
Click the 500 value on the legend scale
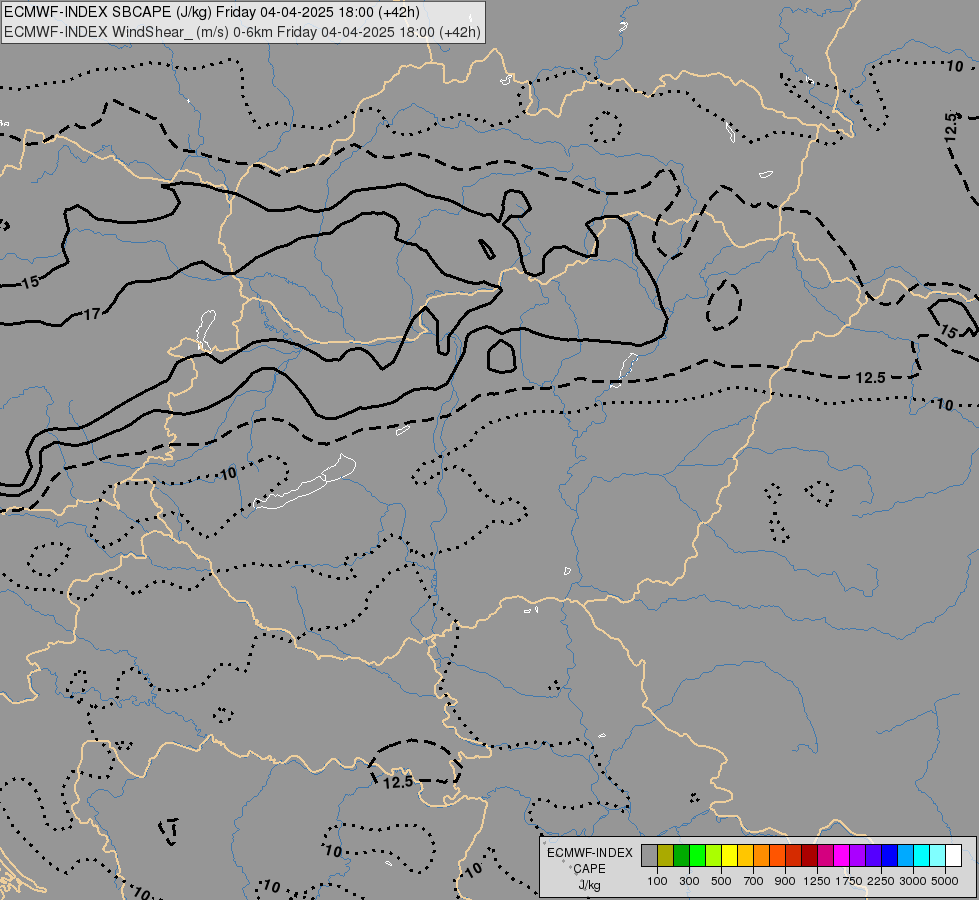(x=721, y=881)
